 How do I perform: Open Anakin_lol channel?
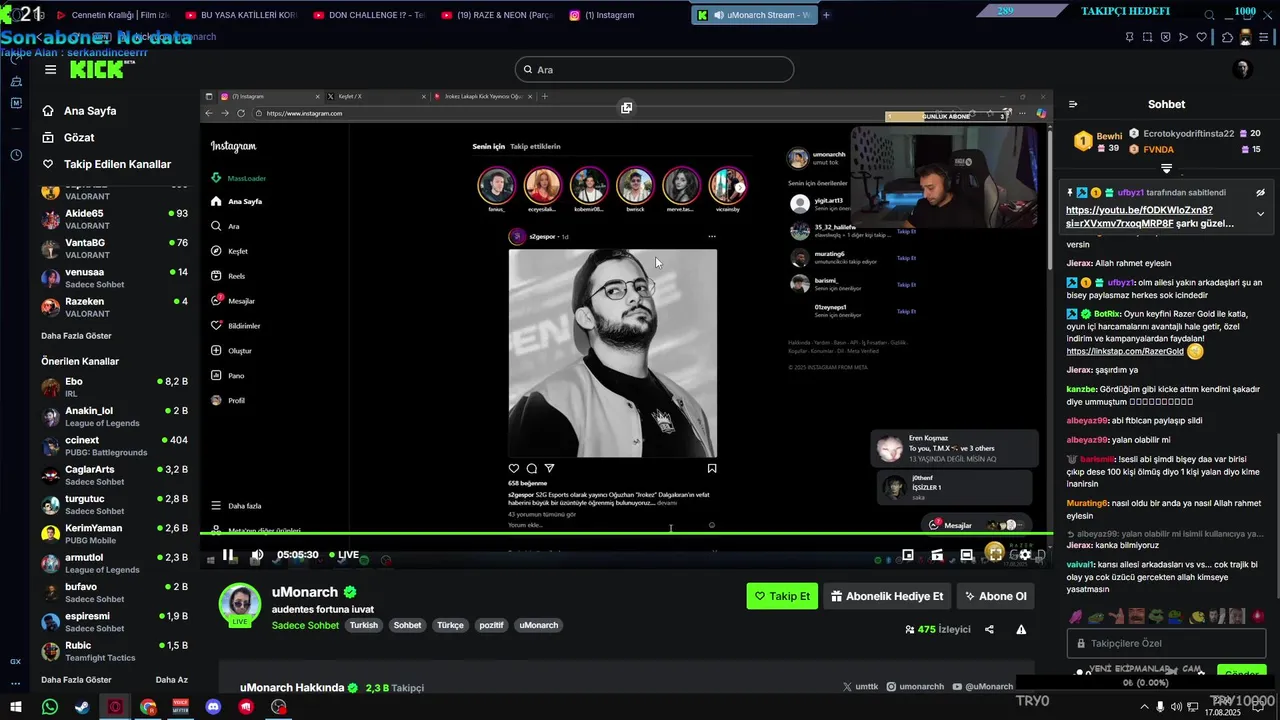click(114, 416)
